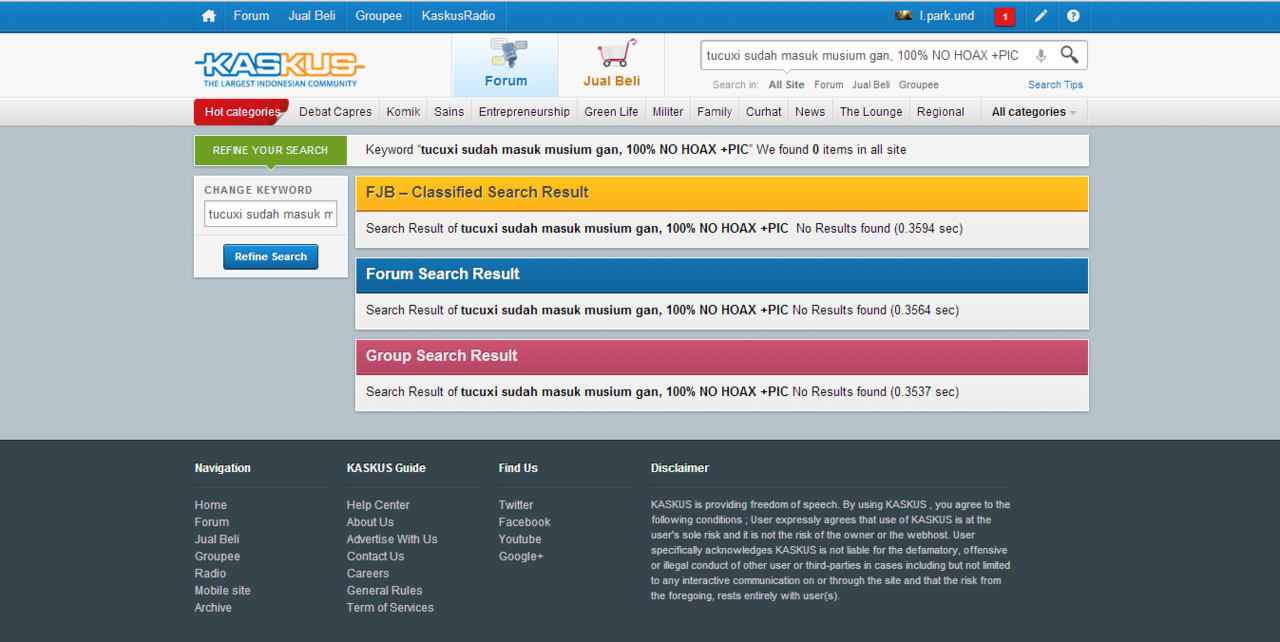Open the Mobile site link
This screenshot has height=642, width=1280.
point(223,590)
